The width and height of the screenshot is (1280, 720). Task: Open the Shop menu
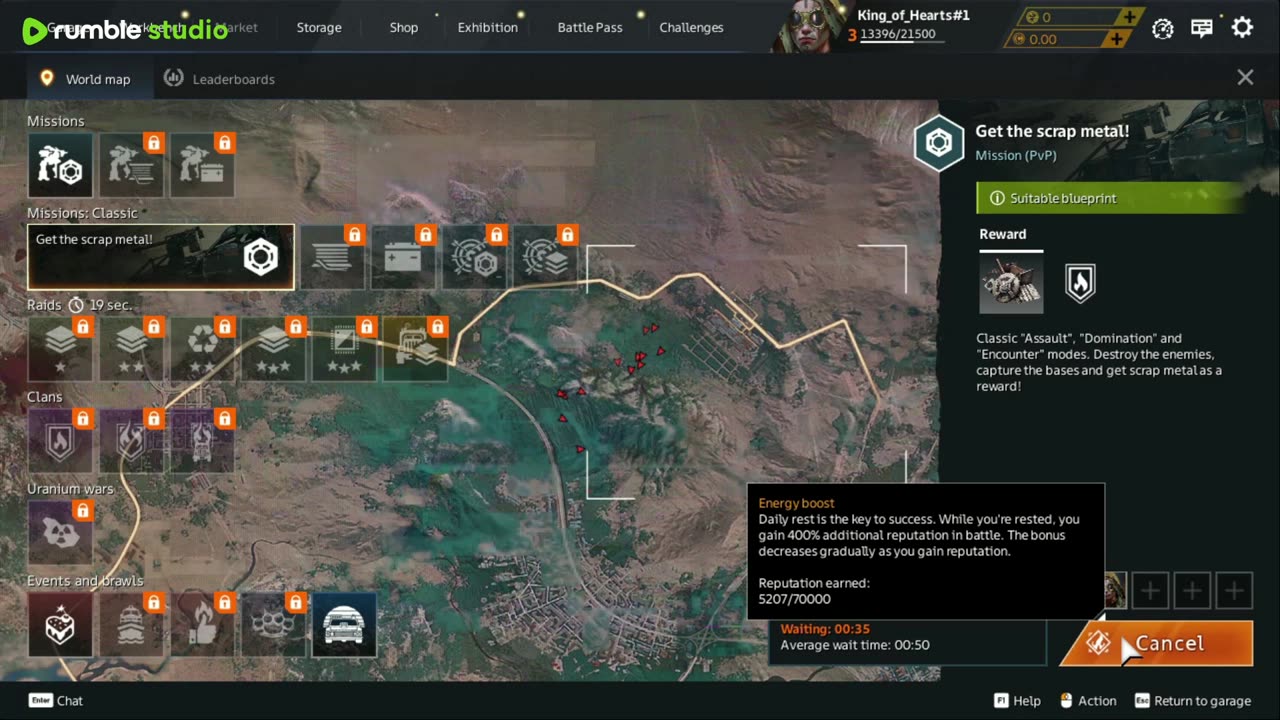(404, 27)
